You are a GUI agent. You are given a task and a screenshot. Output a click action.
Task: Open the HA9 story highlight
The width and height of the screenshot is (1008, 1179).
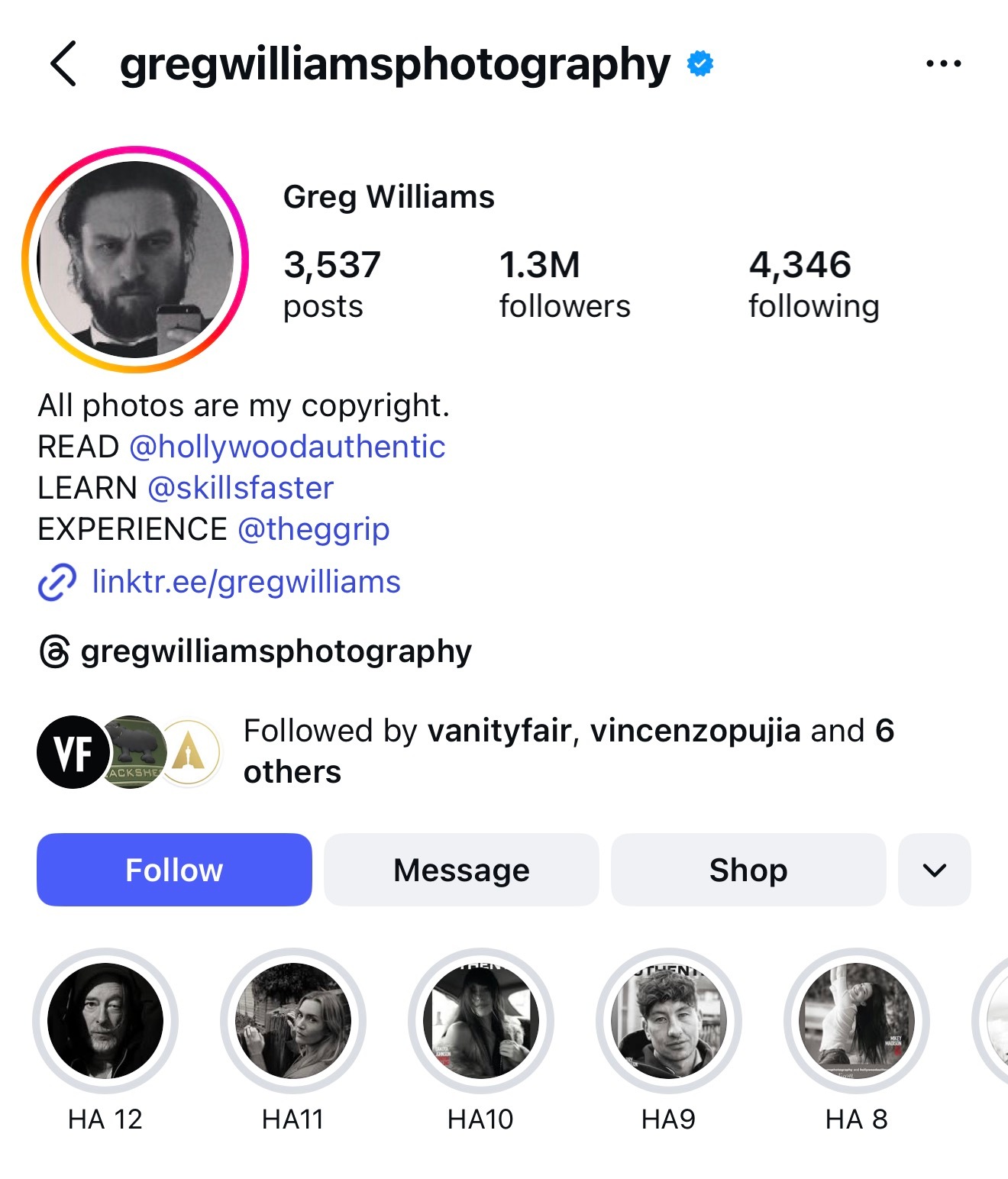669,1022
